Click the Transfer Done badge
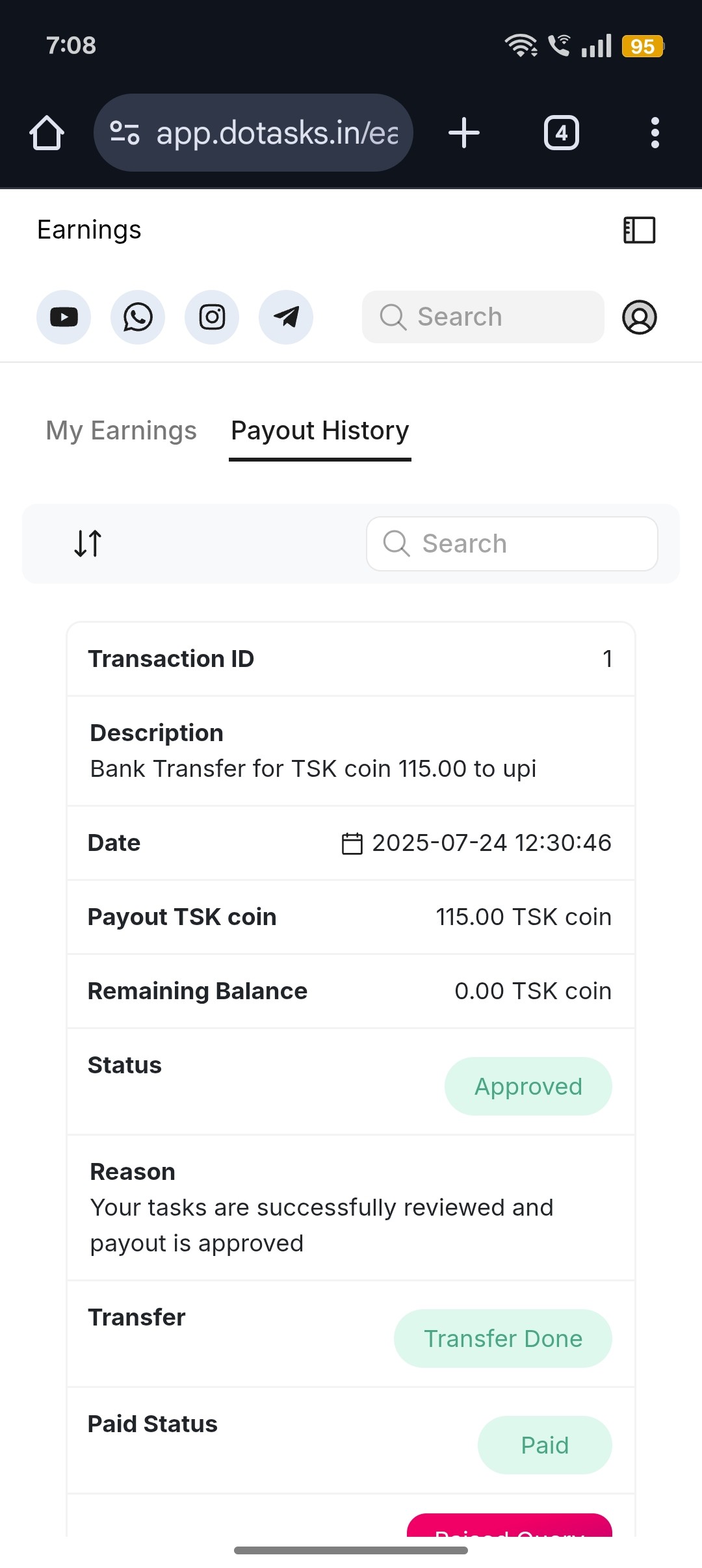This screenshot has height=1568, width=702. coord(502,1339)
